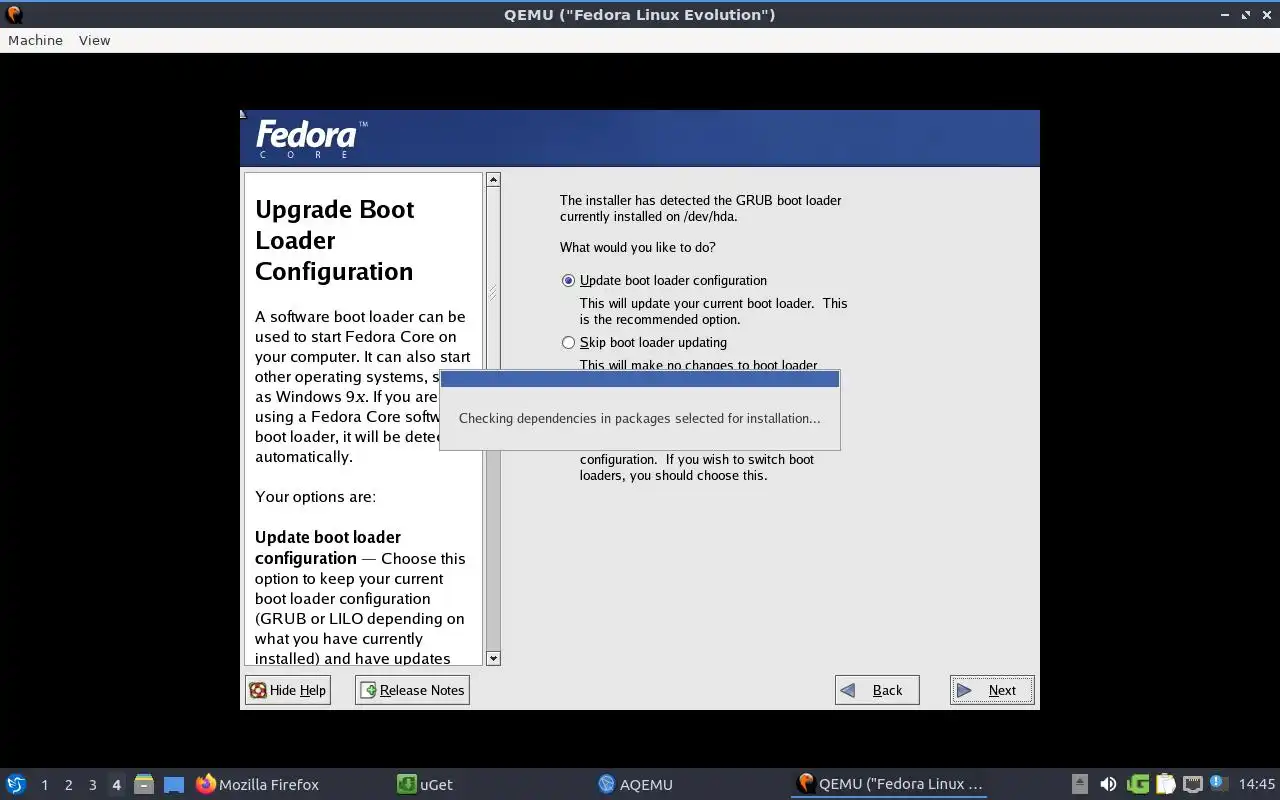Click 'Your options are:' text
This screenshot has height=800, width=1280.
(x=315, y=497)
